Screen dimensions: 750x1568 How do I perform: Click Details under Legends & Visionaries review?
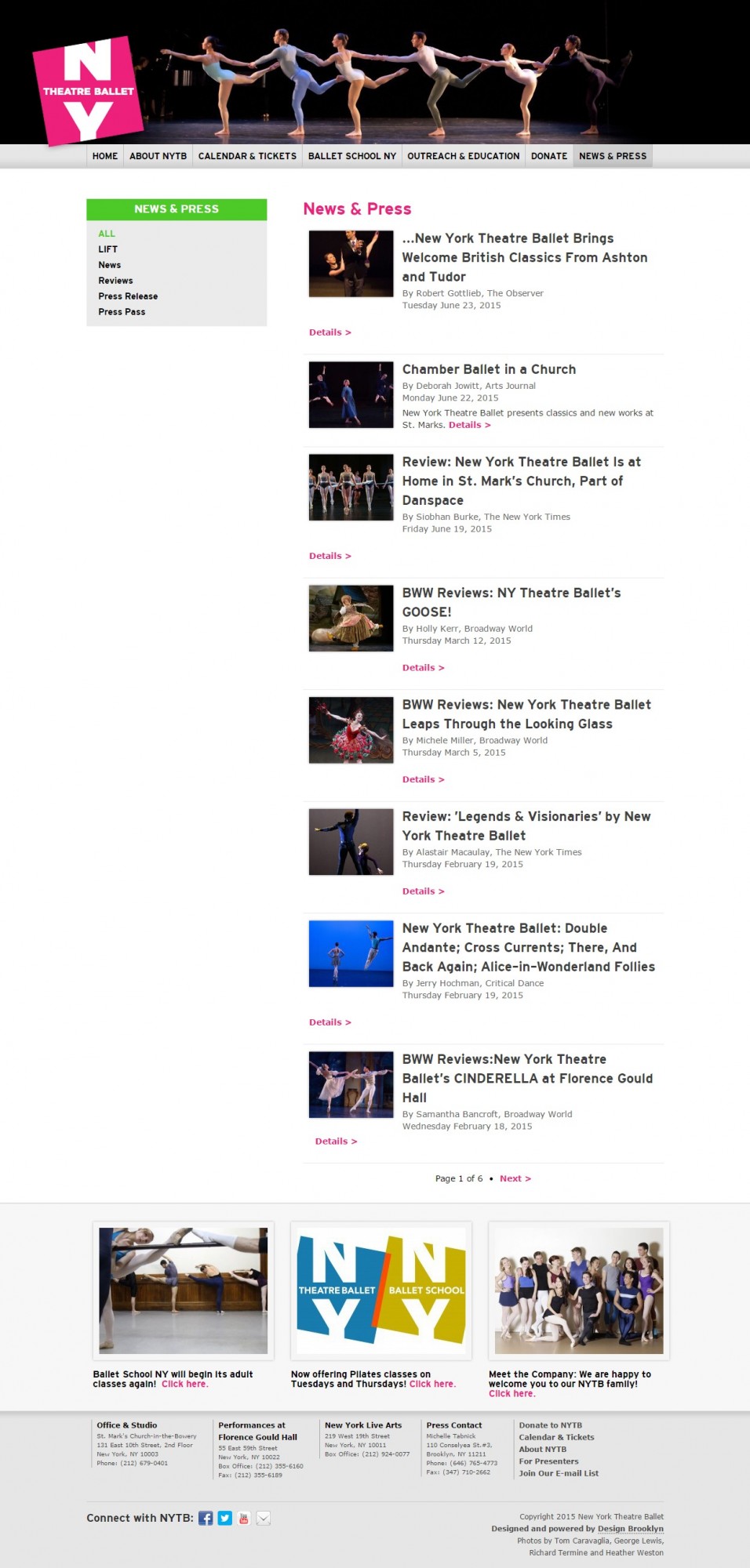click(x=424, y=891)
